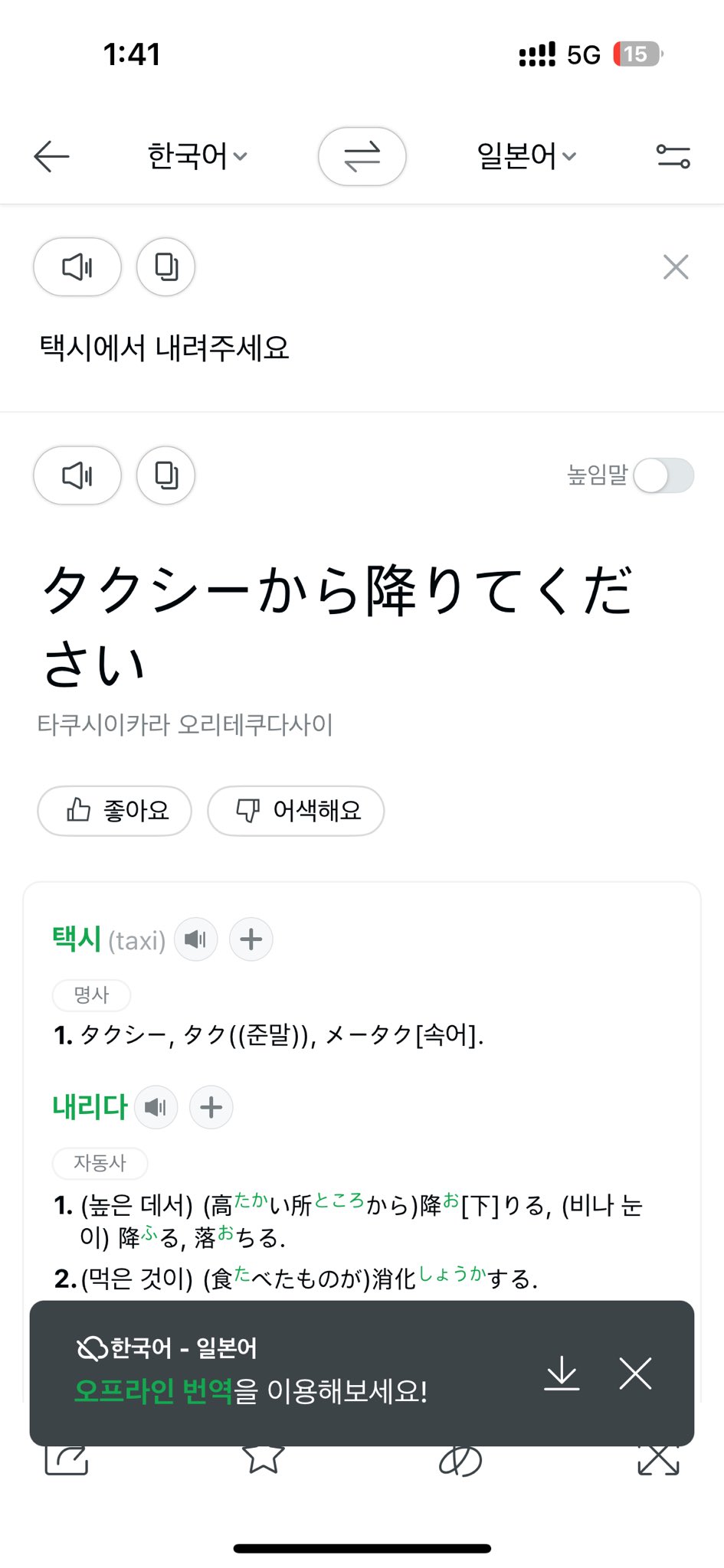Viewport: 724px width, 1568px height.
Task: Open the 내리다 dictionary entry
Action: click(90, 1107)
